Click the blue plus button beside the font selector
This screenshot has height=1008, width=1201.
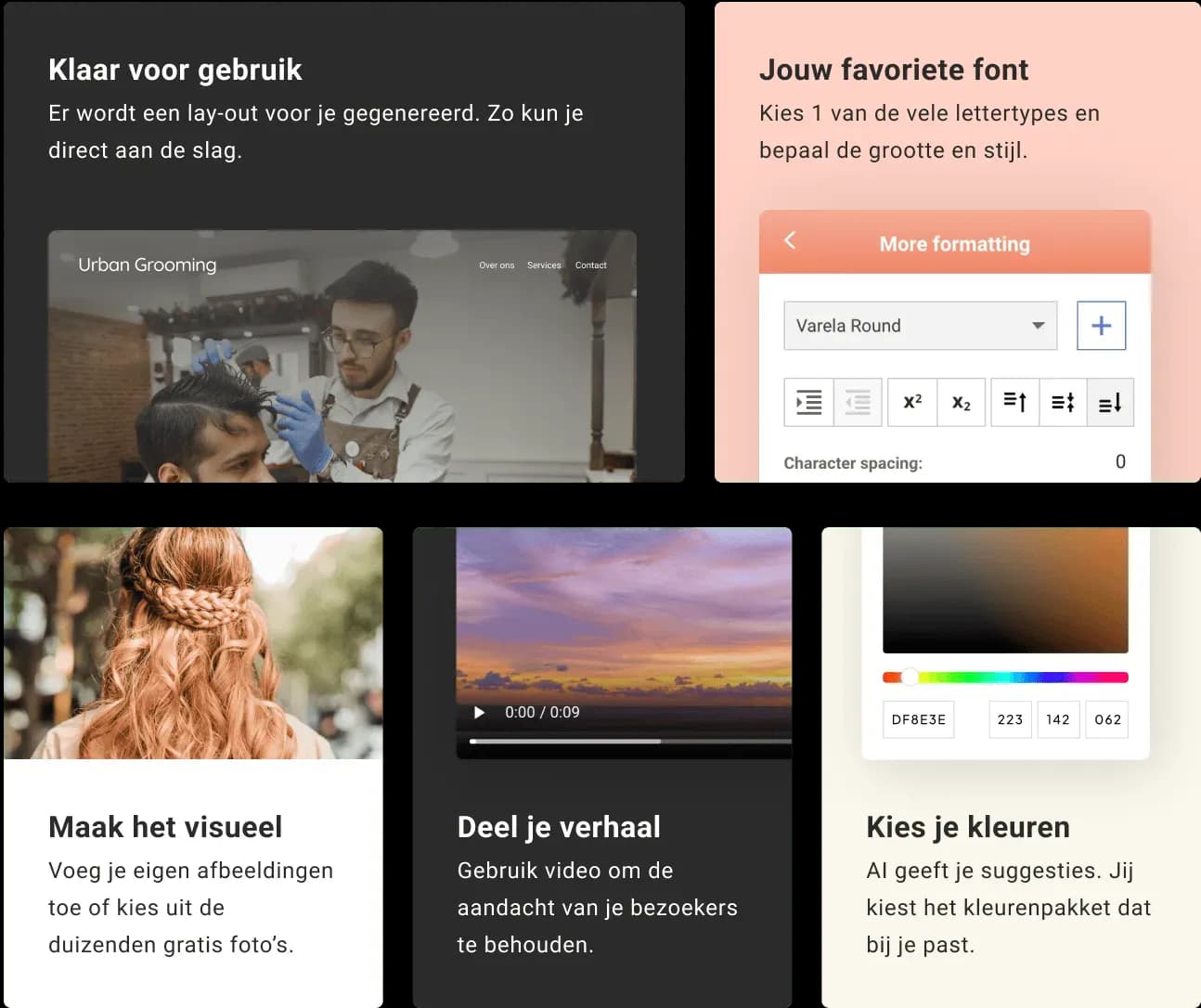pyautogui.click(x=1101, y=326)
